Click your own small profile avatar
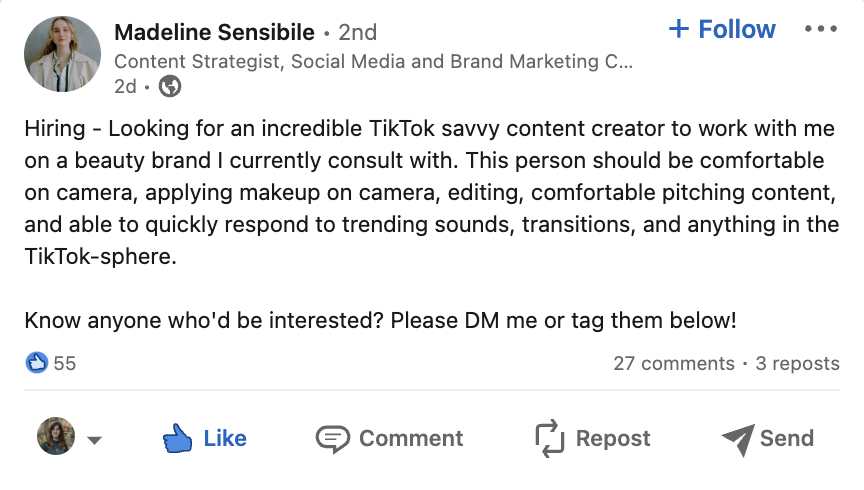The width and height of the screenshot is (864, 490). (x=55, y=437)
